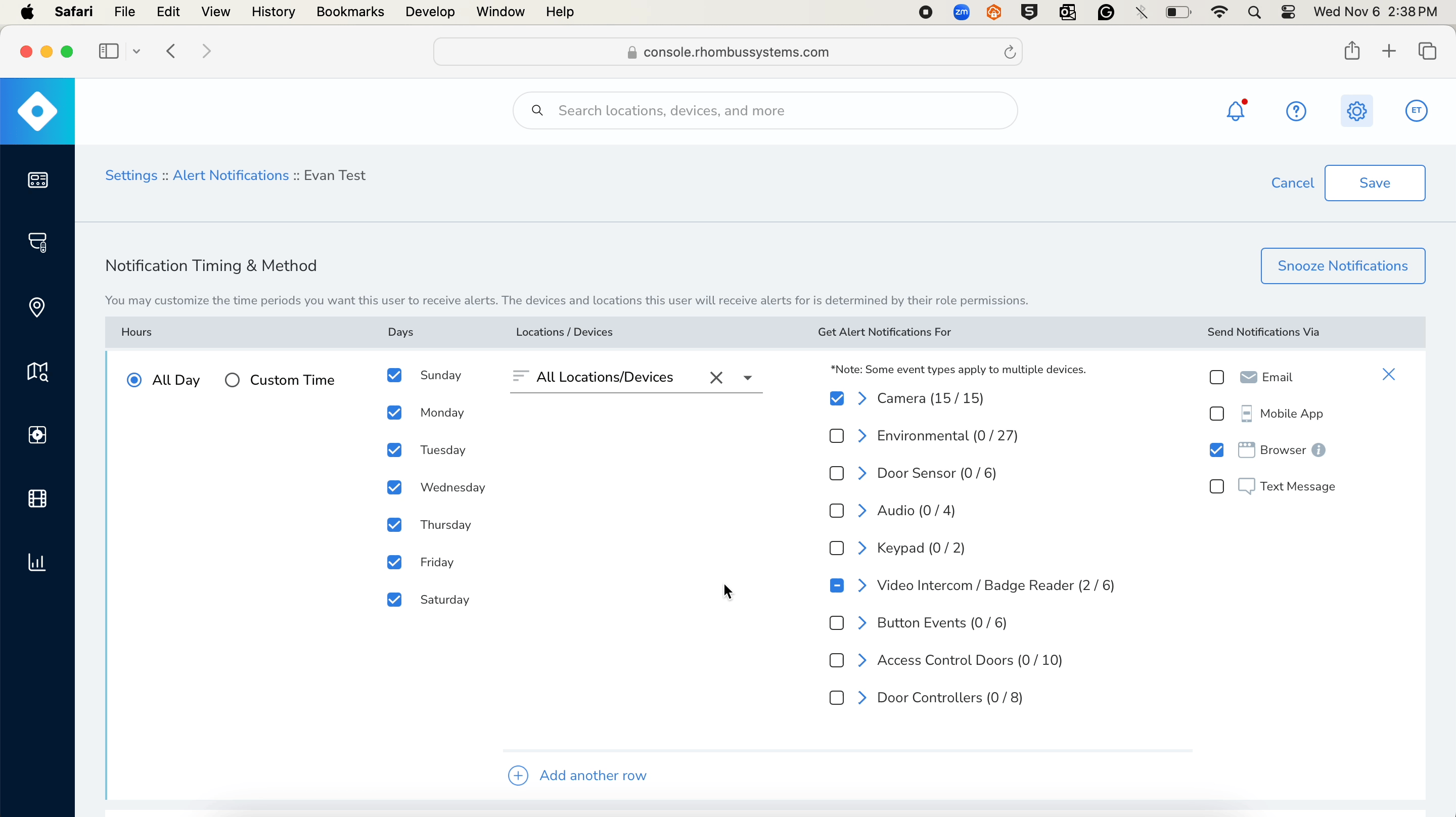This screenshot has width=1456, height=817.
Task: Open the Develop menu
Action: click(430, 12)
